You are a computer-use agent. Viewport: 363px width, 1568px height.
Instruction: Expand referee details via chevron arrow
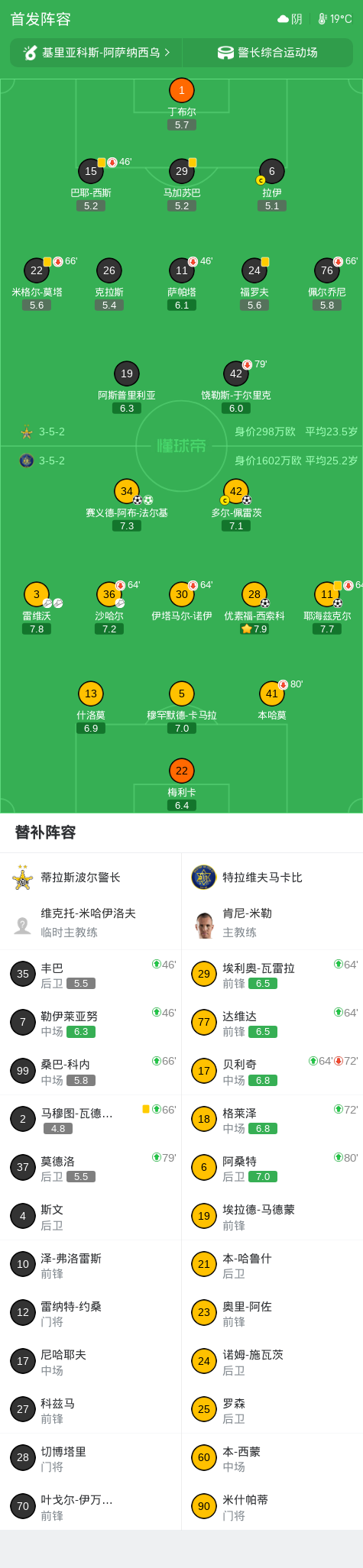click(x=167, y=53)
